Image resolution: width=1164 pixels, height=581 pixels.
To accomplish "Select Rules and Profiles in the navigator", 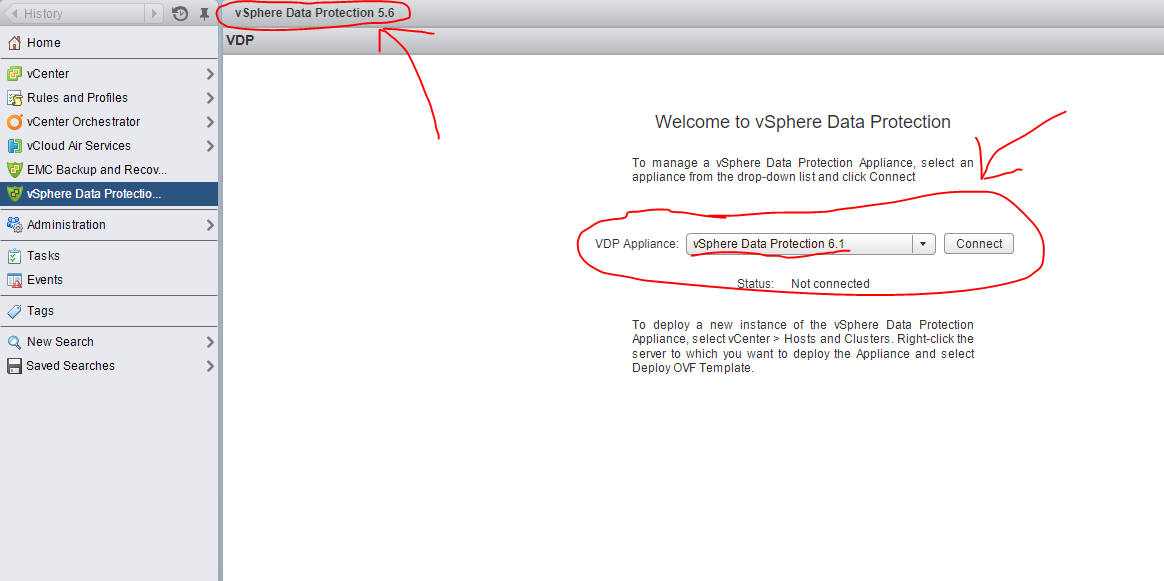I will pos(109,98).
